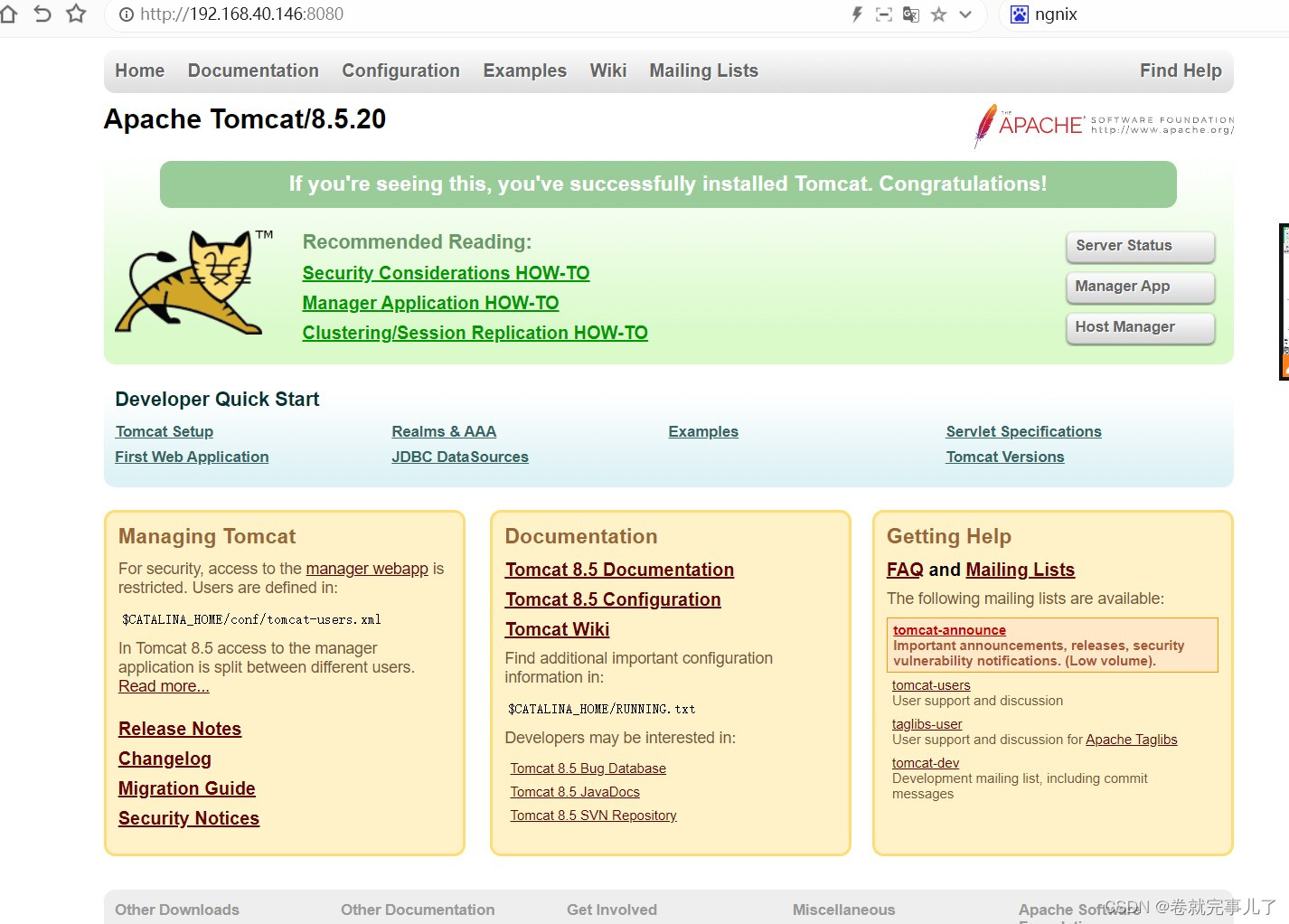Viewport: 1289px width, 924px height.
Task: Open the Examples nav item
Action: [x=524, y=71]
